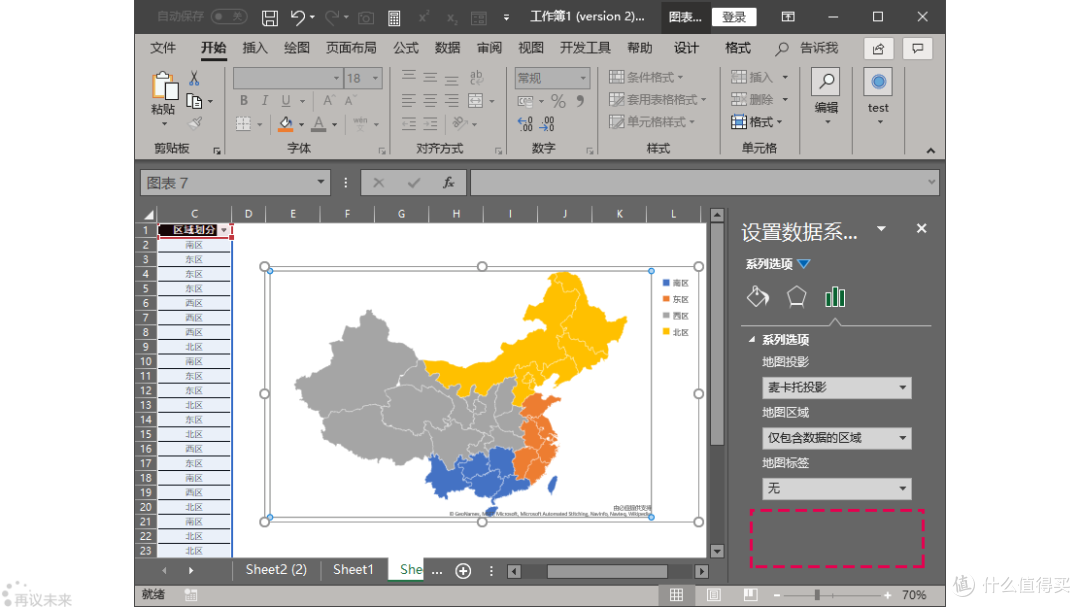Image resolution: width=1080 pixels, height=607 pixels.
Task: Click the 登录 button
Action: (734, 17)
